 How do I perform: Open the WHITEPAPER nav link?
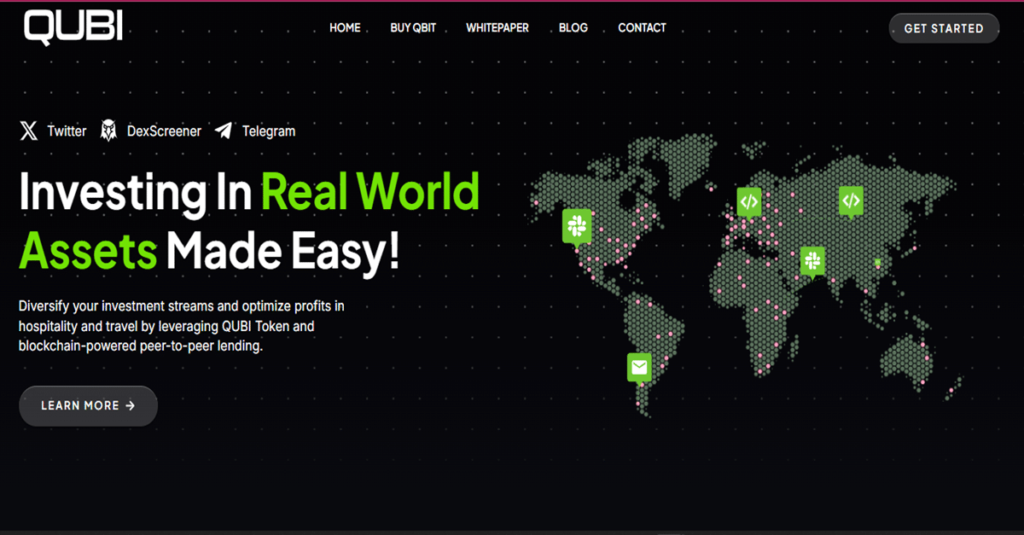(497, 28)
